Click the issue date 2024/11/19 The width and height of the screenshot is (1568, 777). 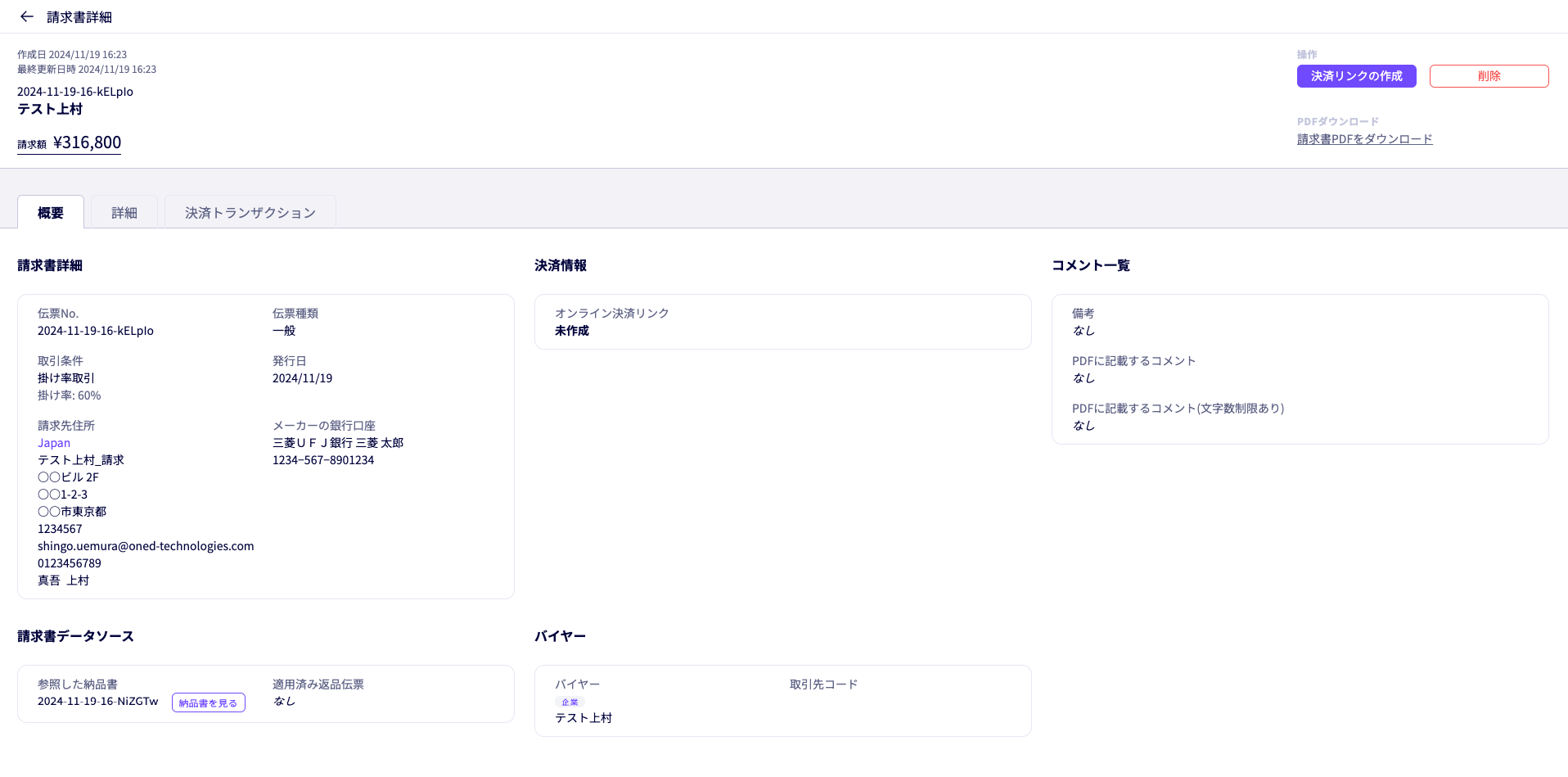[x=303, y=378]
